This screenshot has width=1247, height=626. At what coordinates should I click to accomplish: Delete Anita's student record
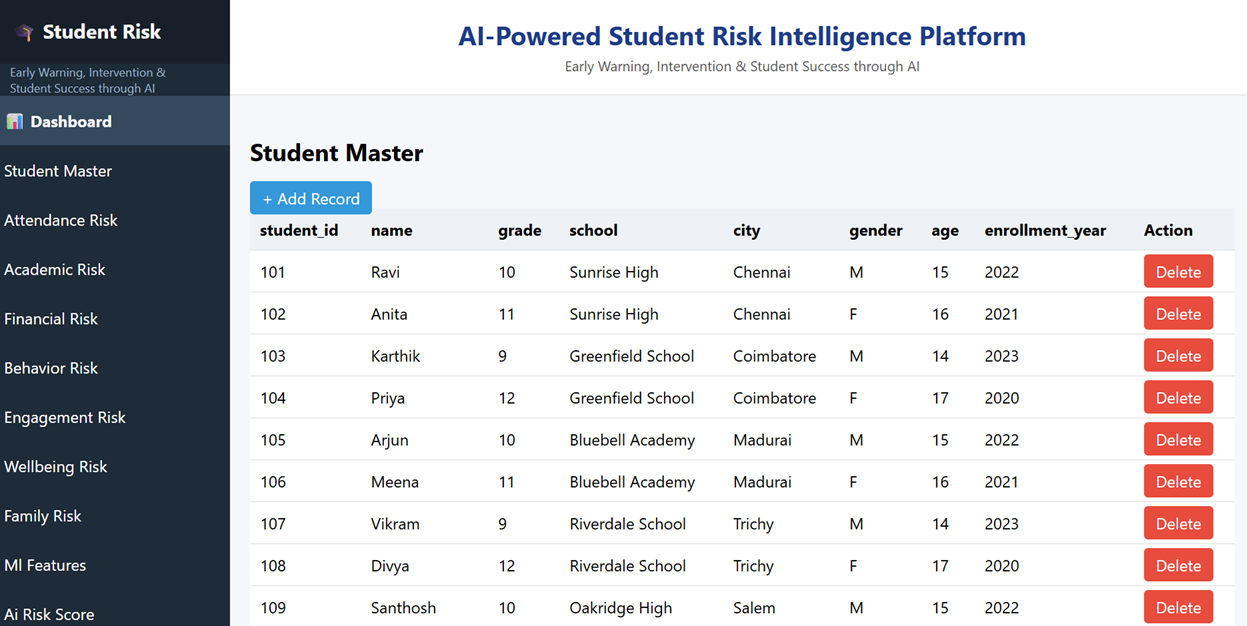click(x=1178, y=313)
